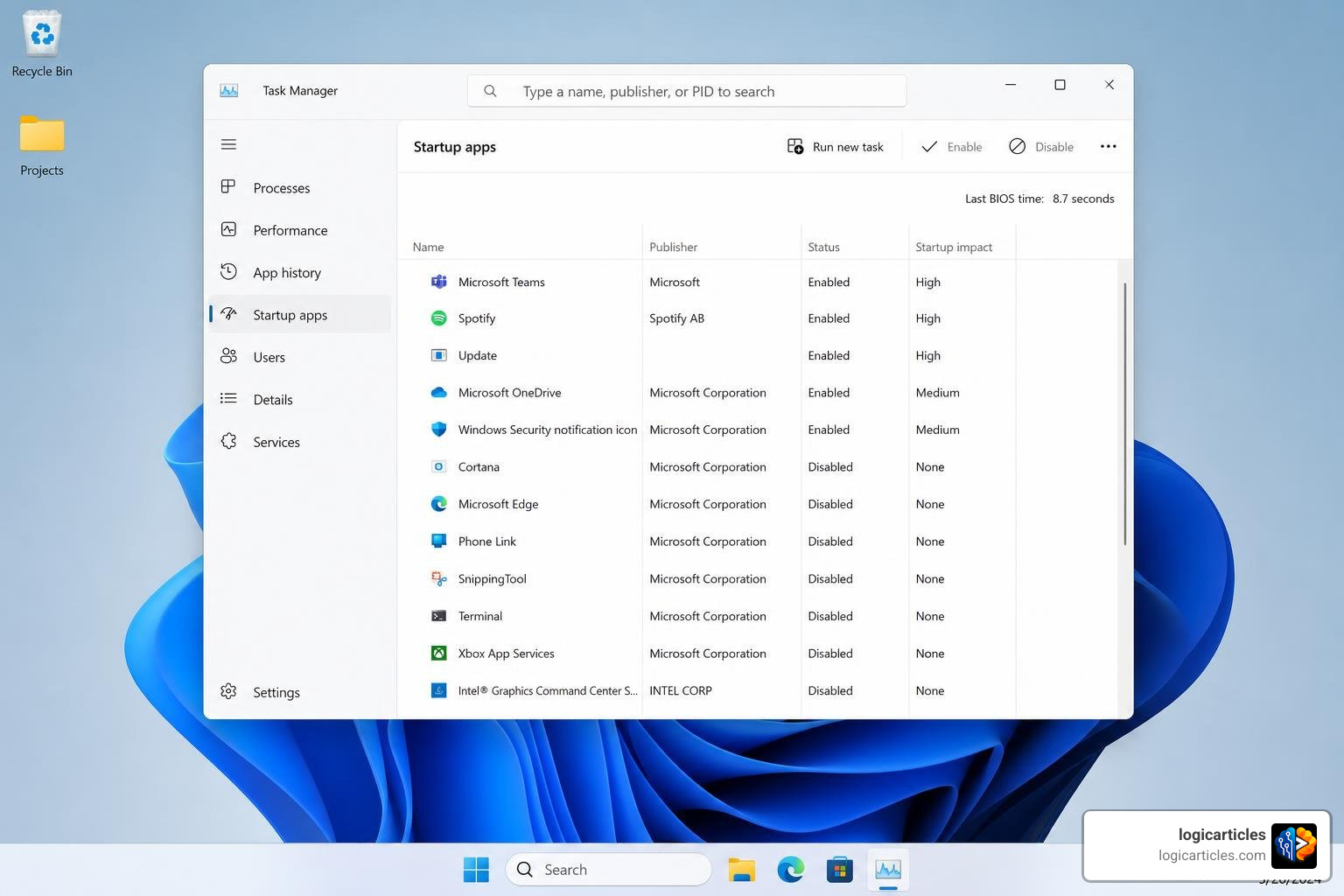Click the Startup apps gauge icon
The height and width of the screenshot is (896, 1344).
coord(228,313)
